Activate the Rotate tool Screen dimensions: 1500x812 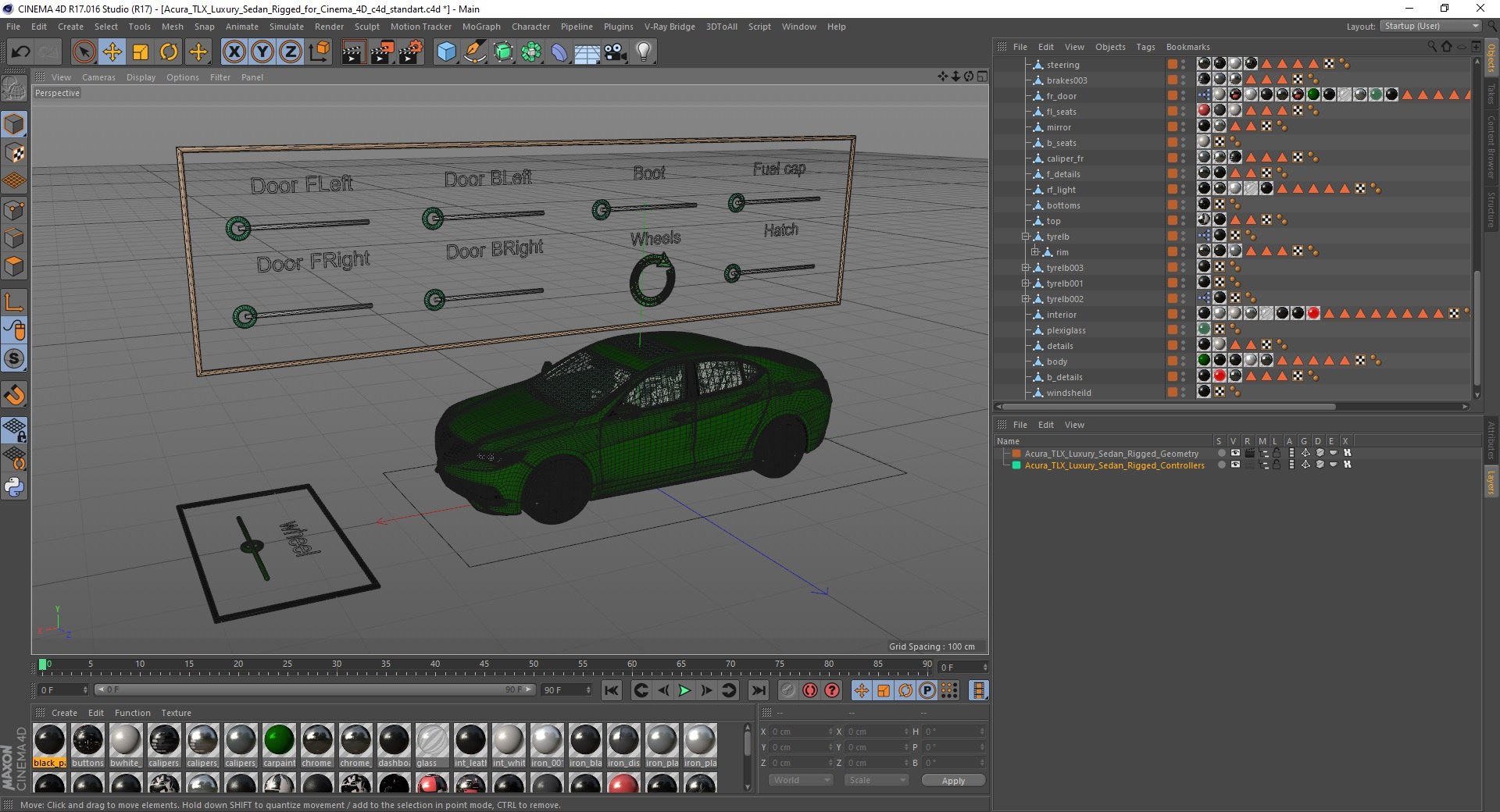[169, 52]
